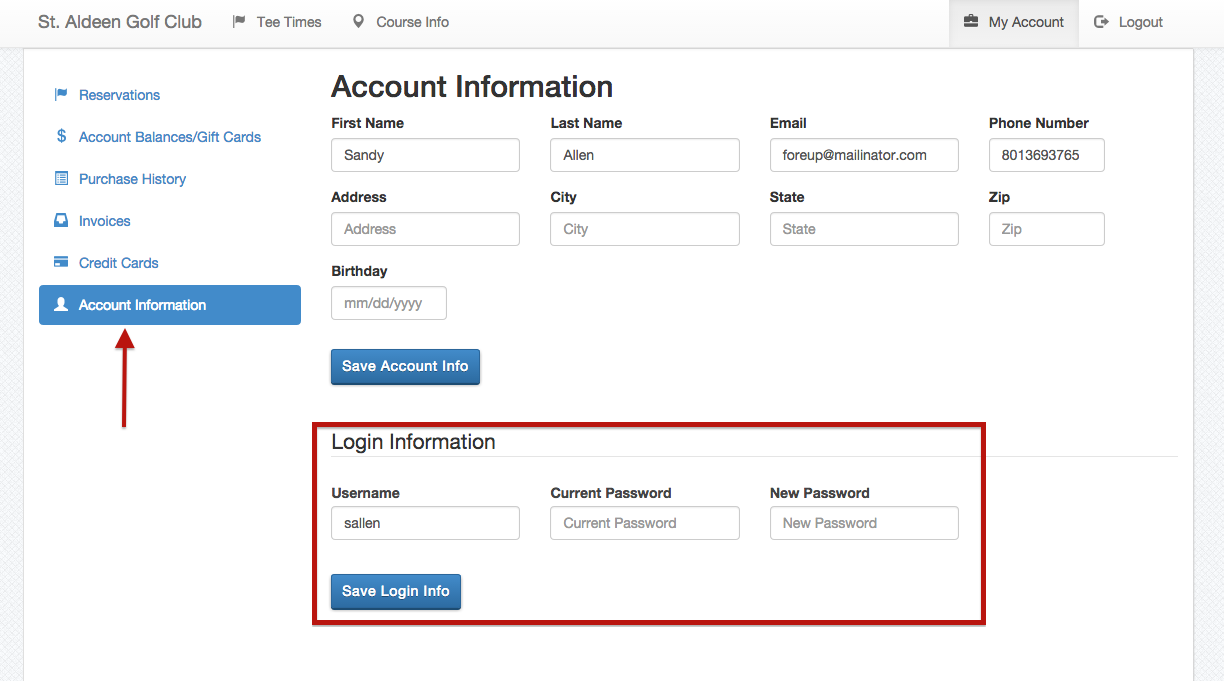Select the location pin beside Course Info
Screen dimensions: 1224x681
click(359, 21)
